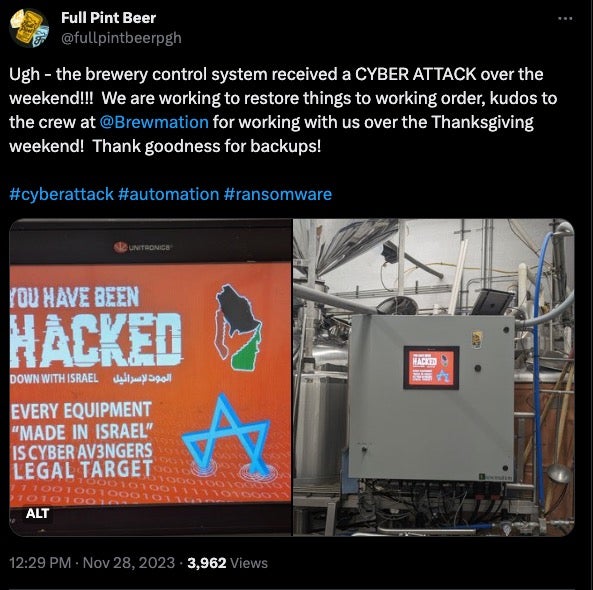Open the #automation hashtag
Viewport: 593px width, 590px height.
tap(169, 194)
